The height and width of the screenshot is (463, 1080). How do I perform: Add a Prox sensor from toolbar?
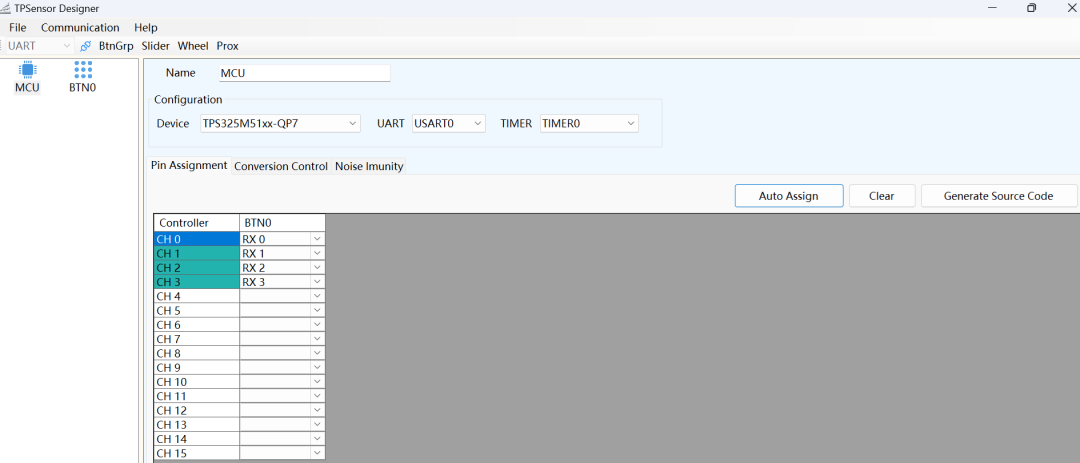tap(227, 46)
